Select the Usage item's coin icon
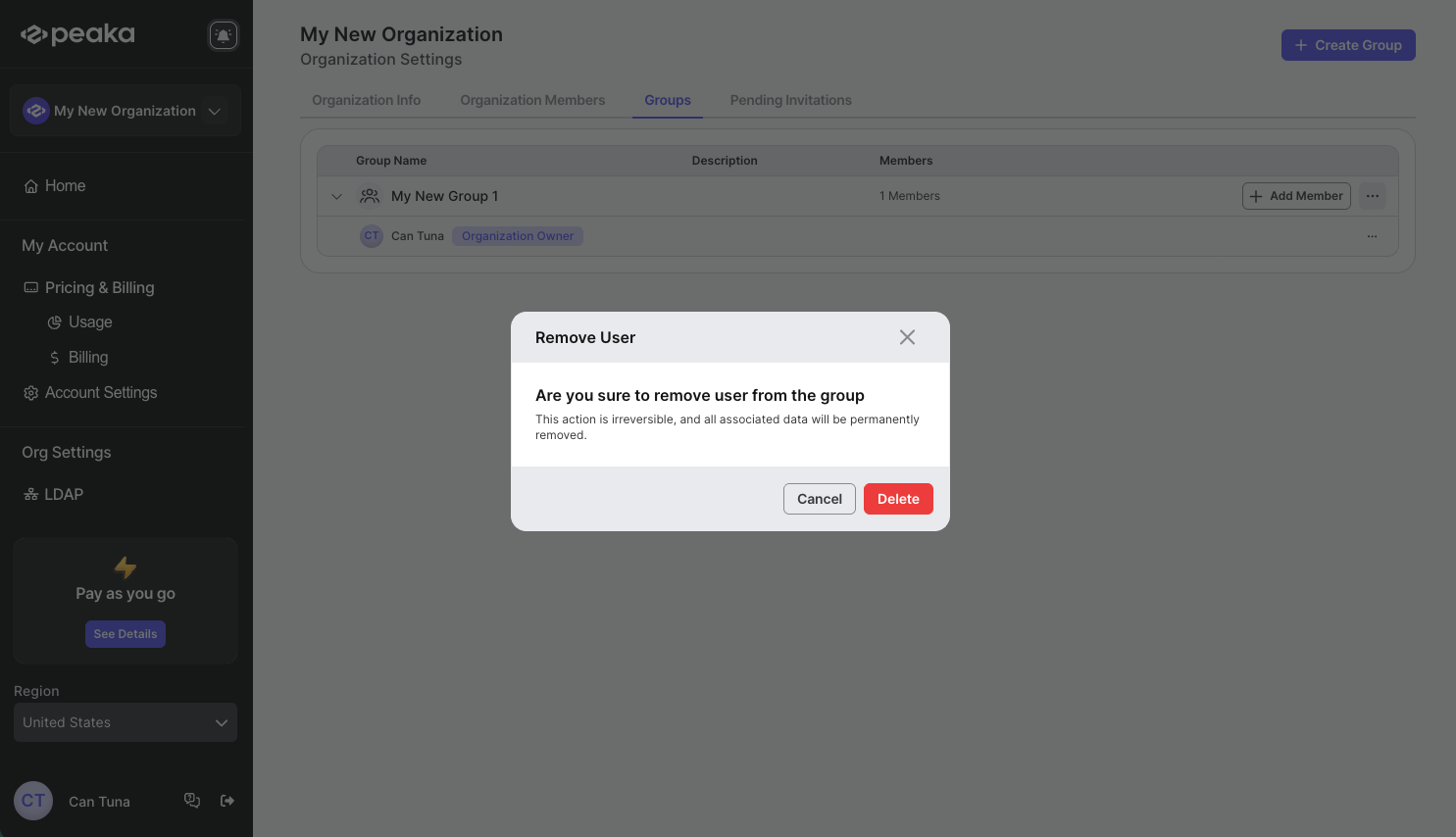This screenshot has height=837, width=1456. (55, 321)
